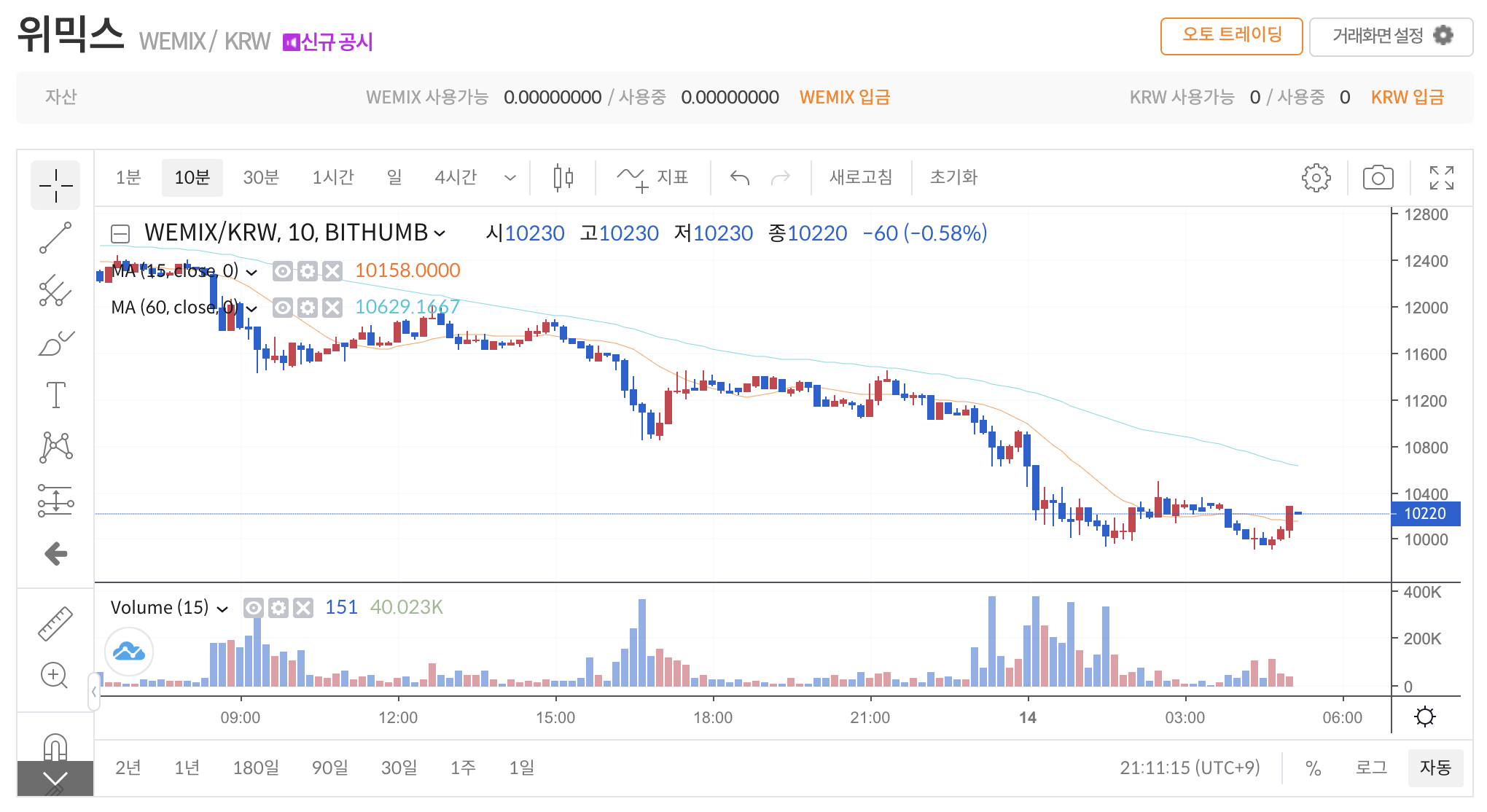The height and width of the screenshot is (812, 1487).
Task: Set chart range to 180일
Action: 256,768
